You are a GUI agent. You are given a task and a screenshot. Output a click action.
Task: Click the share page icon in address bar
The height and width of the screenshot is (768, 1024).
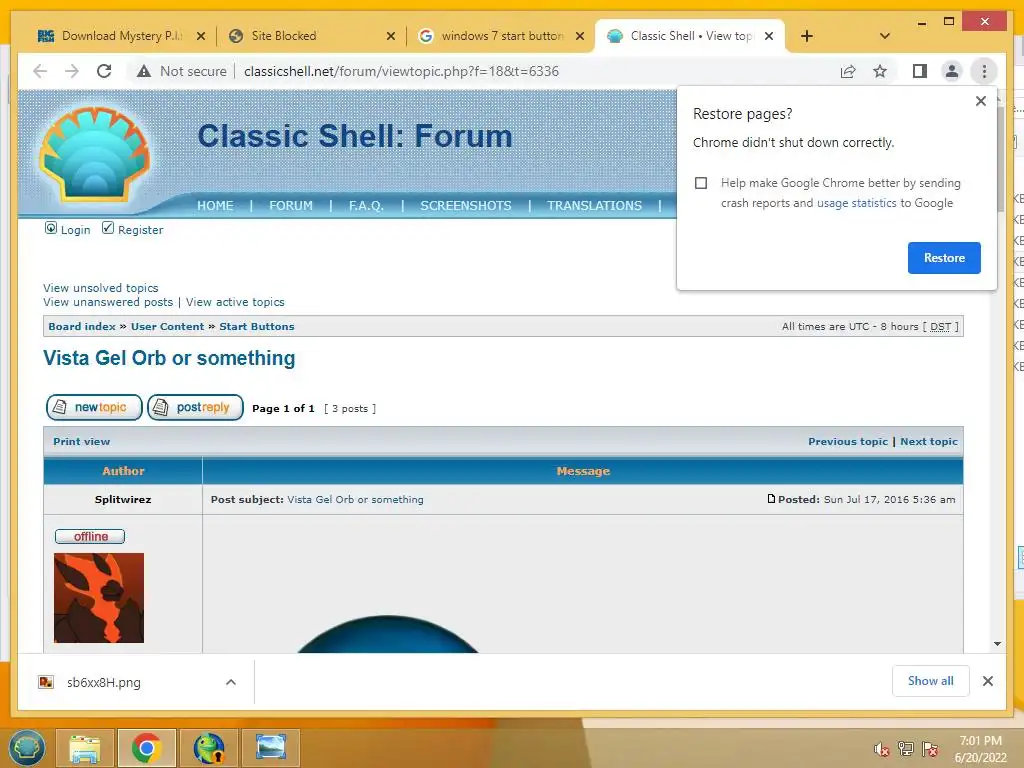(848, 71)
